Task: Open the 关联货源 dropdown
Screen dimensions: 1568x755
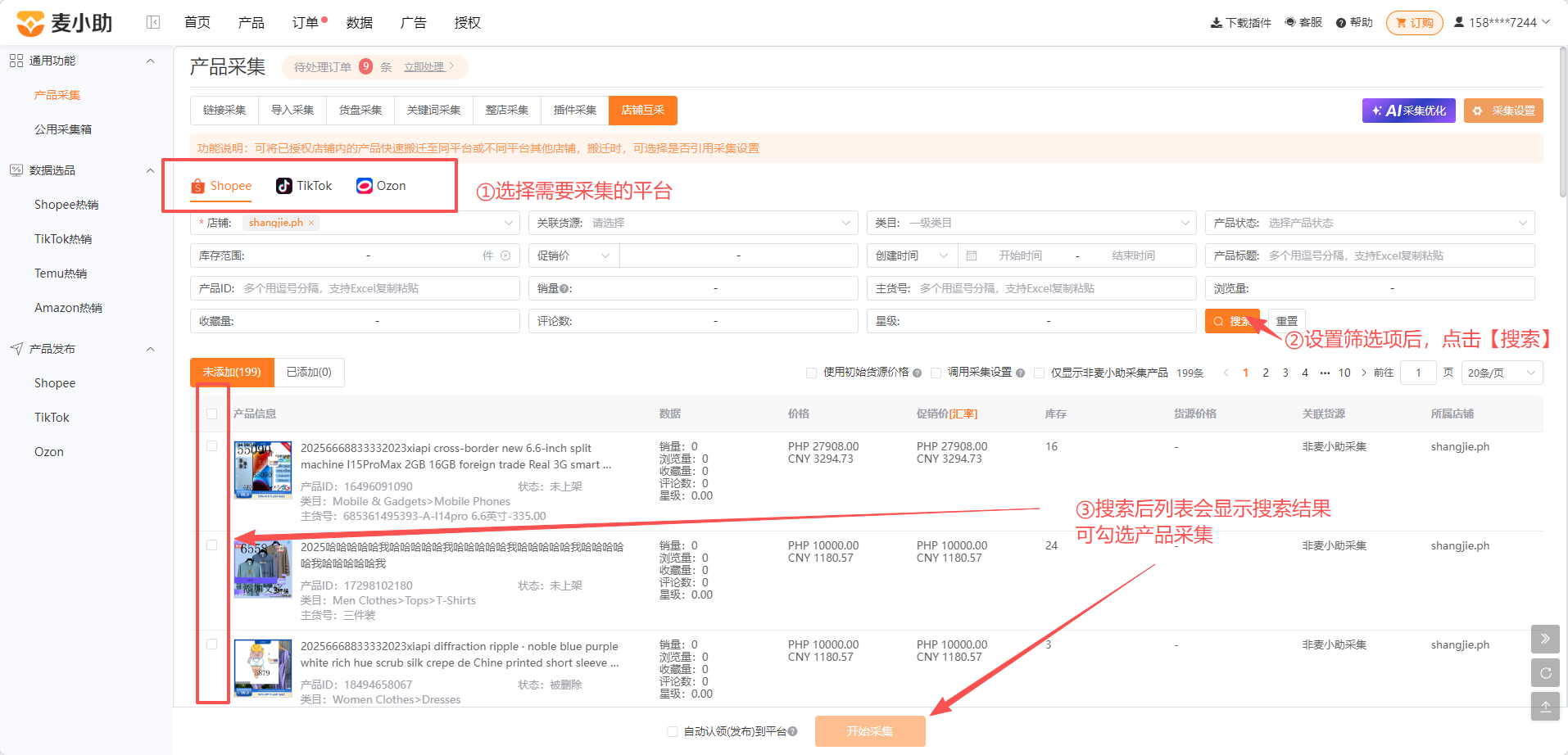Action: click(x=693, y=223)
